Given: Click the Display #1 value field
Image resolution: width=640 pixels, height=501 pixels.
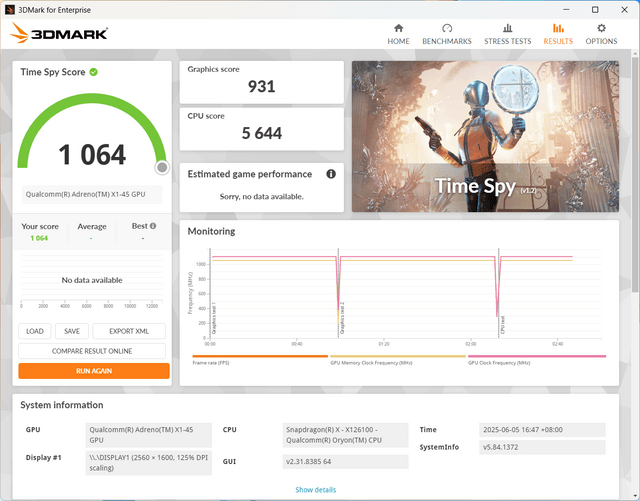Looking at the screenshot, I should tap(149, 463).
